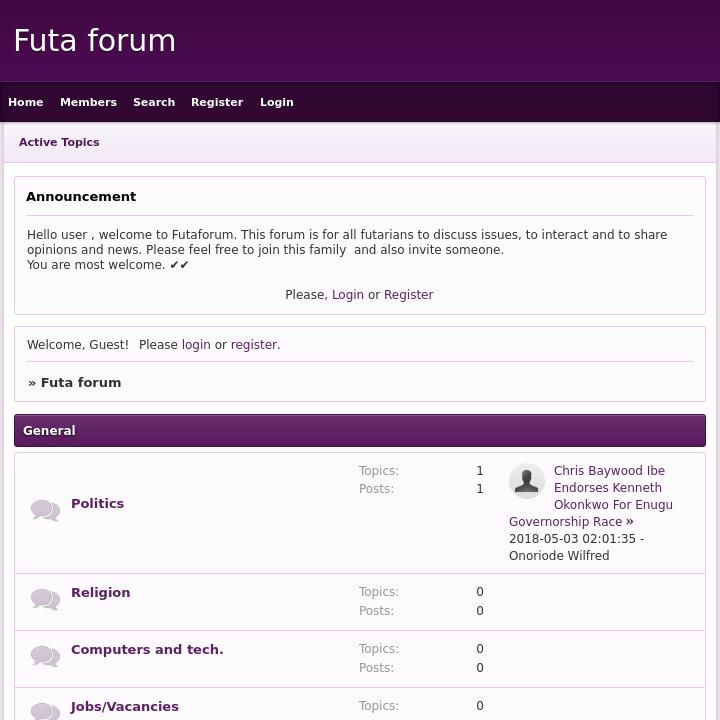Click the lowercase register link for guests
Viewport: 720px width, 720px height.
[x=254, y=345]
